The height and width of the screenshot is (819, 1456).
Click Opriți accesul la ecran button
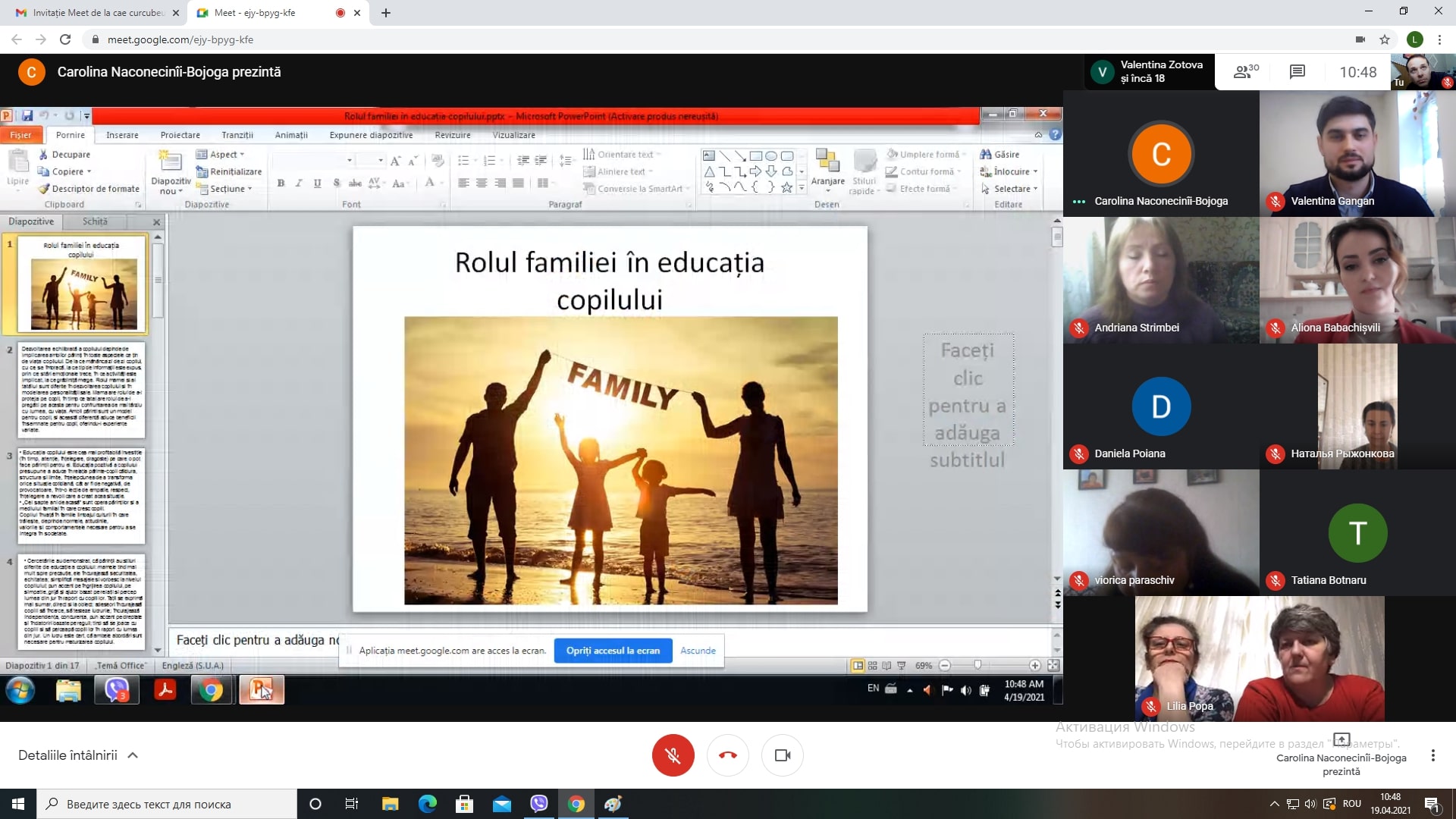(x=613, y=651)
